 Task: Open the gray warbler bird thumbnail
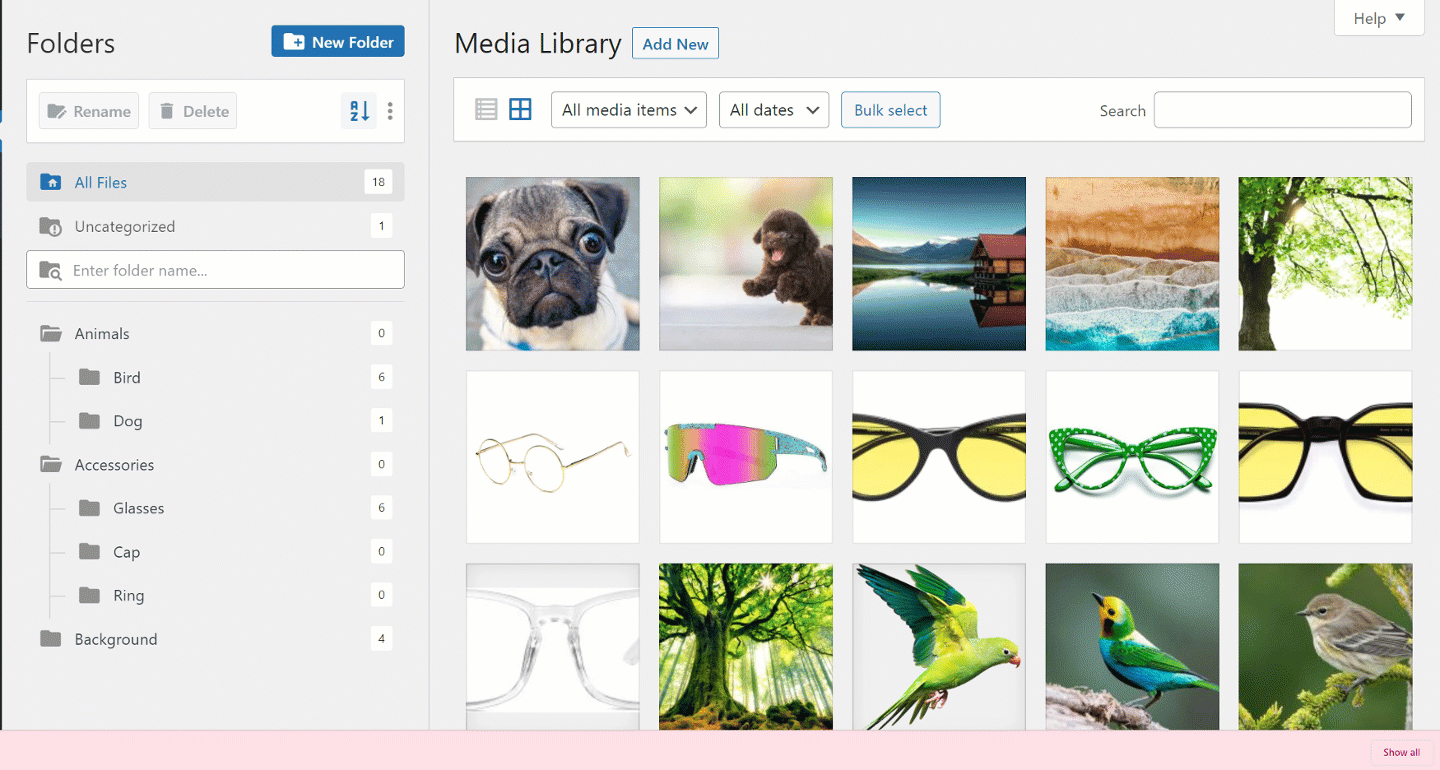tap(1325, 647)
